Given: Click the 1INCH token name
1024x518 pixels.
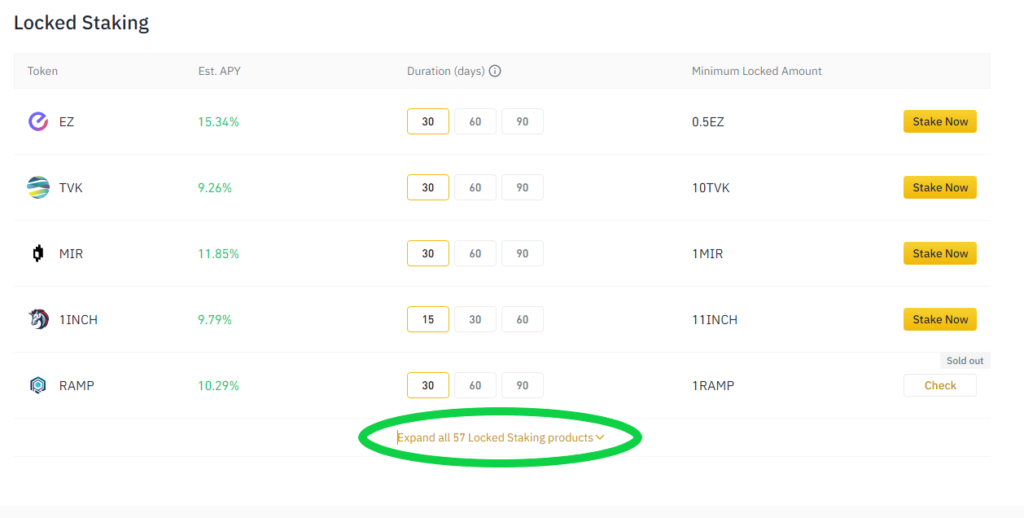Looking at the screenshot, I should [78, 319].
